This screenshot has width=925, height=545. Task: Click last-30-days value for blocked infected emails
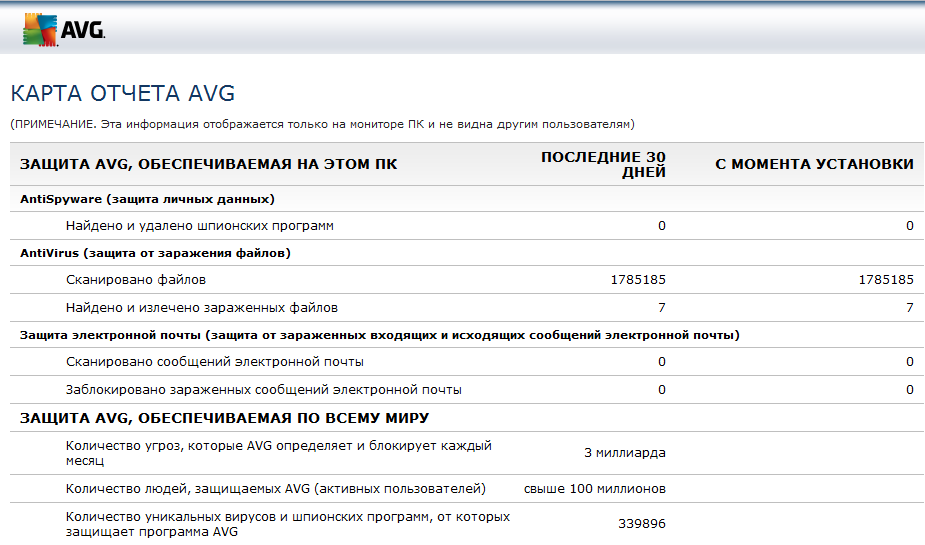[x=662, y=390]
